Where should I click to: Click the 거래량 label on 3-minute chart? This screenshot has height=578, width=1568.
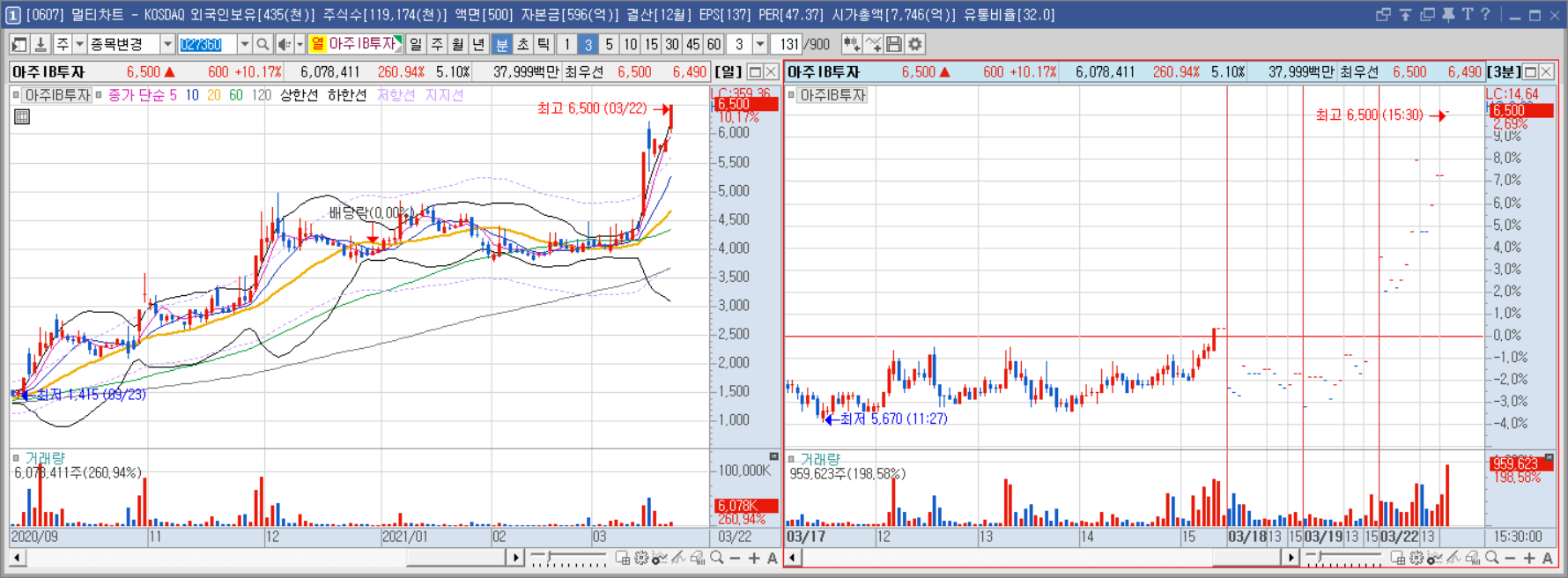[x=820, y=459]
